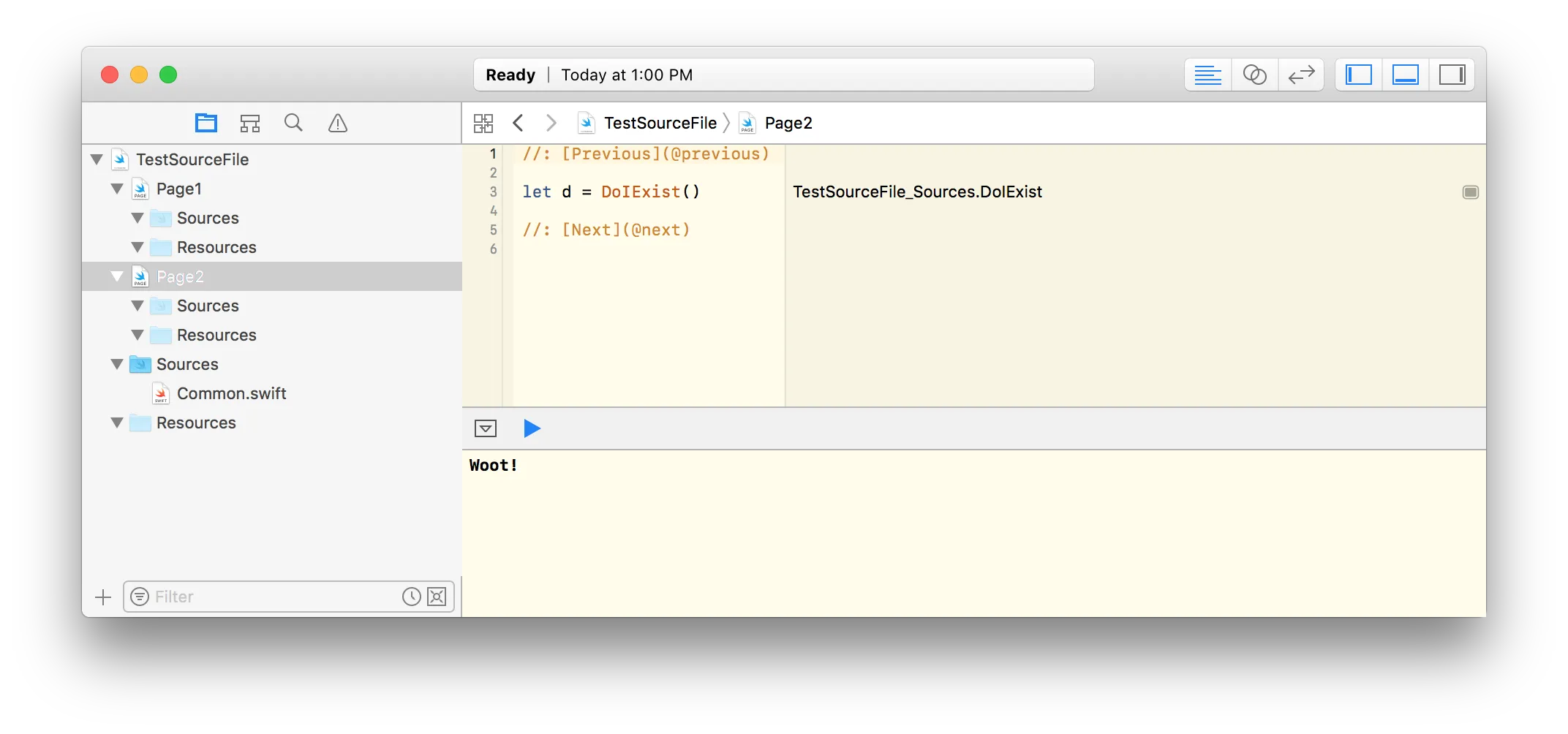Open the find navigator magnifier icon

(293, 123)
